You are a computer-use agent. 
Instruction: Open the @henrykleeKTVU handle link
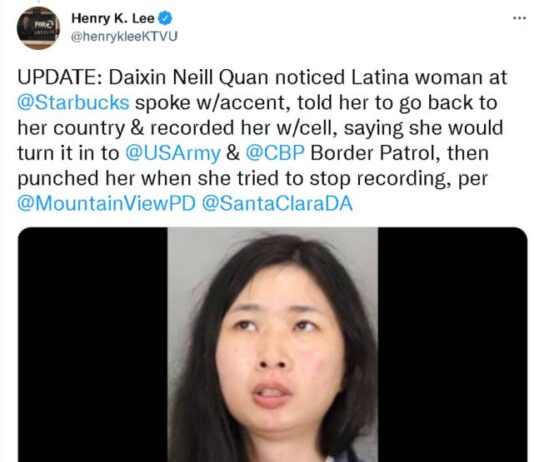click(124, 36)
